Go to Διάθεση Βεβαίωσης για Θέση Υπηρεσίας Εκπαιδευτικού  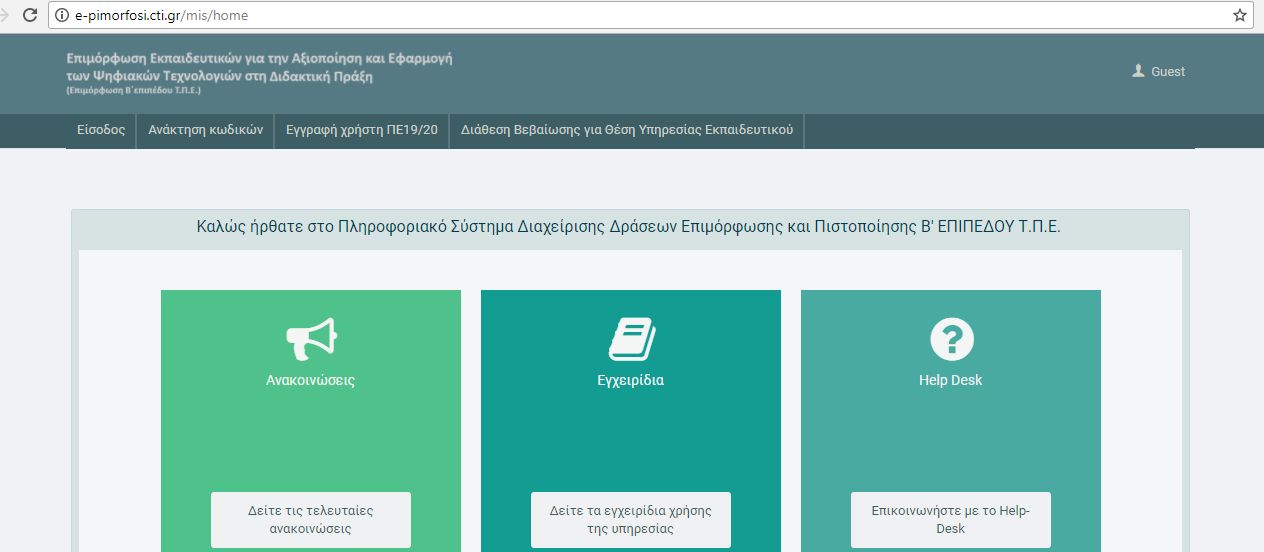627,130
